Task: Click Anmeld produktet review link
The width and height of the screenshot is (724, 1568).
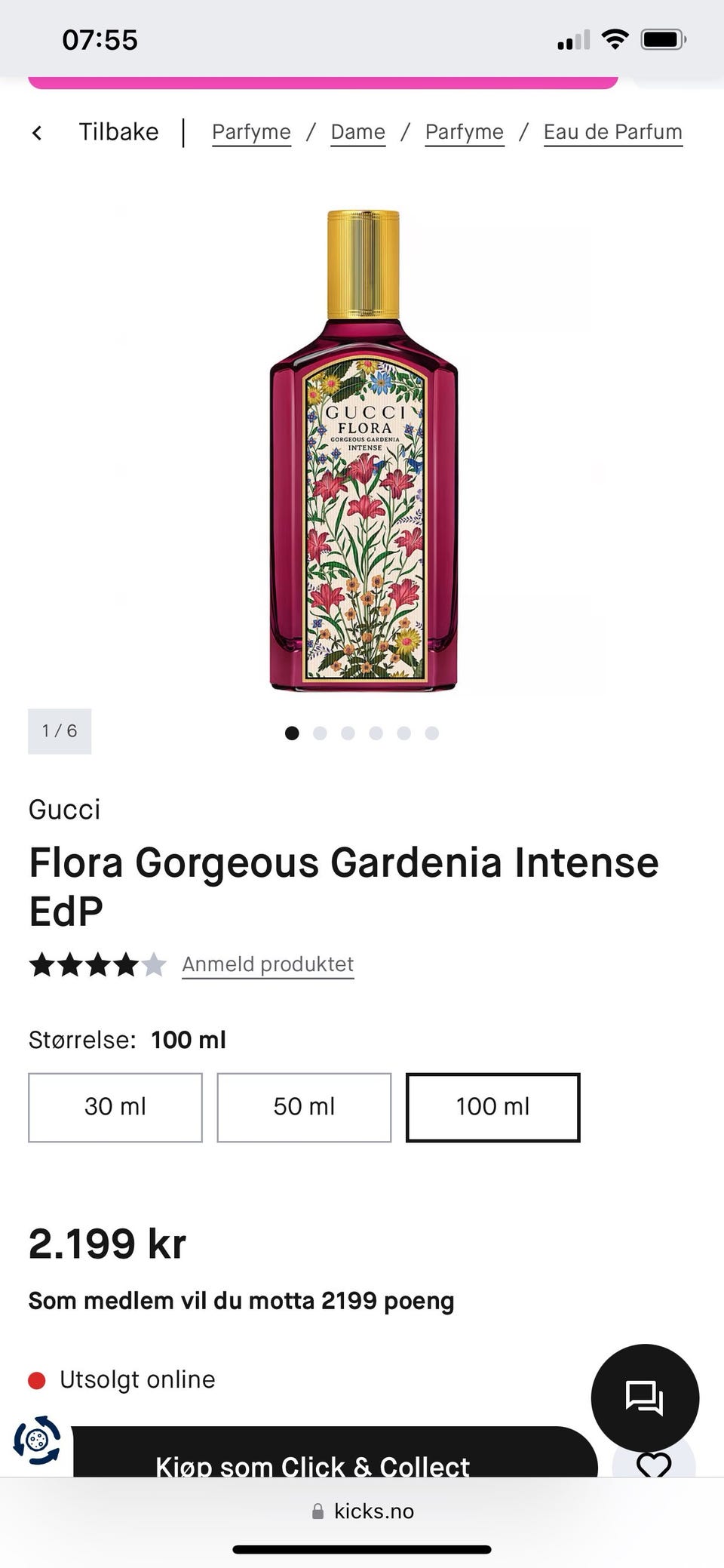Action: [x=268, y=964]
